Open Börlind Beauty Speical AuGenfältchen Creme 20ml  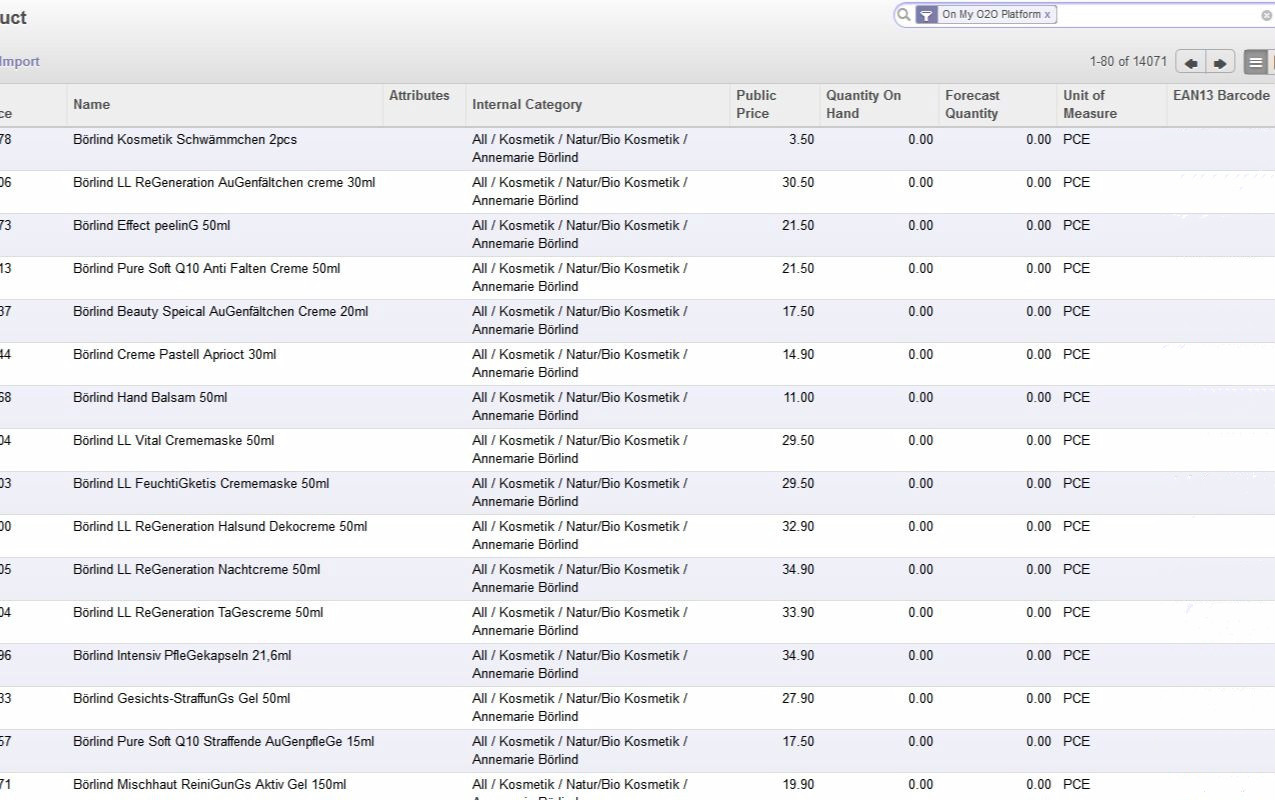(220, 312)
